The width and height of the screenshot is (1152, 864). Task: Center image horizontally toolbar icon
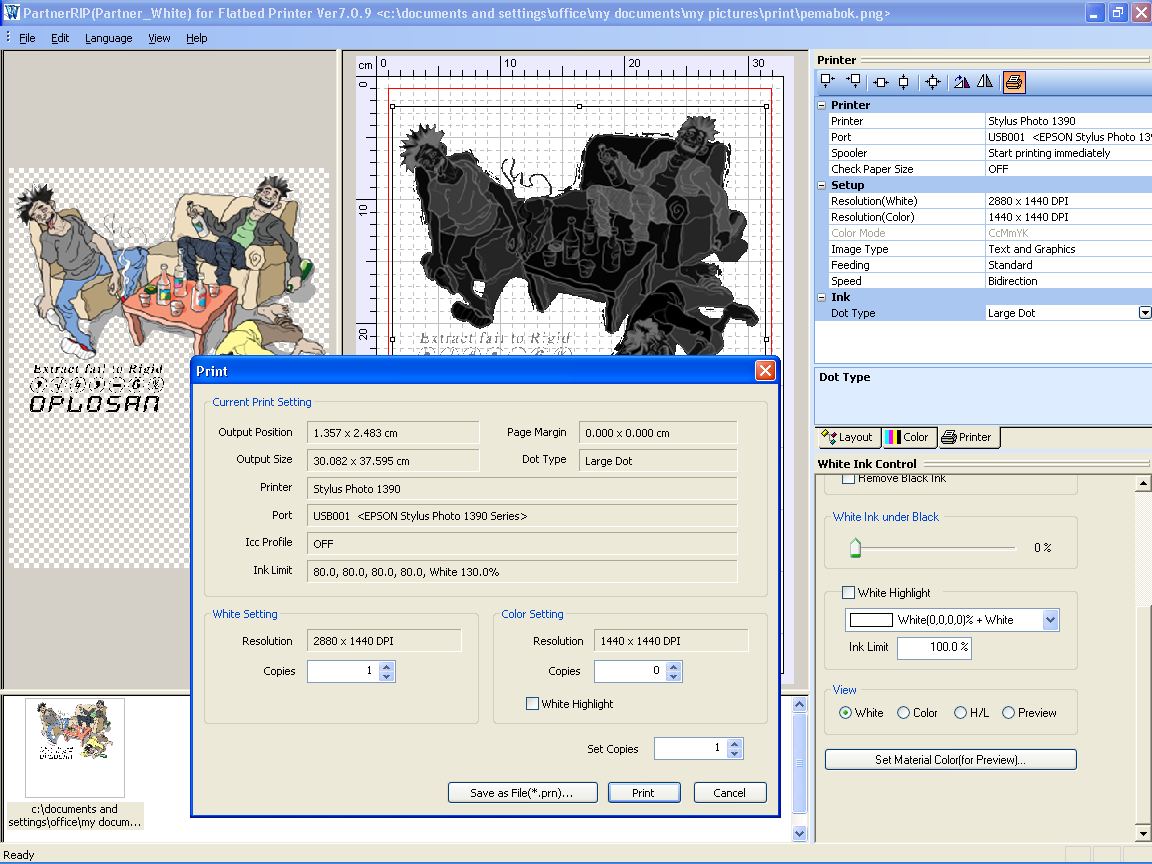pos(881,82)
